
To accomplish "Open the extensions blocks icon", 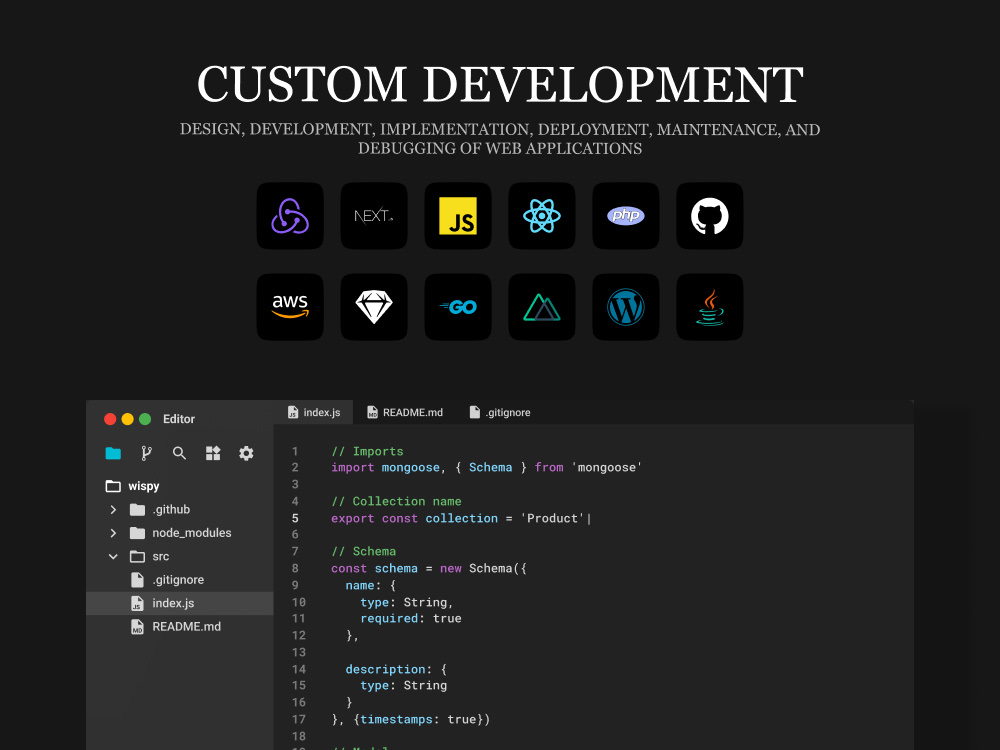I will (x=213, y=453).
